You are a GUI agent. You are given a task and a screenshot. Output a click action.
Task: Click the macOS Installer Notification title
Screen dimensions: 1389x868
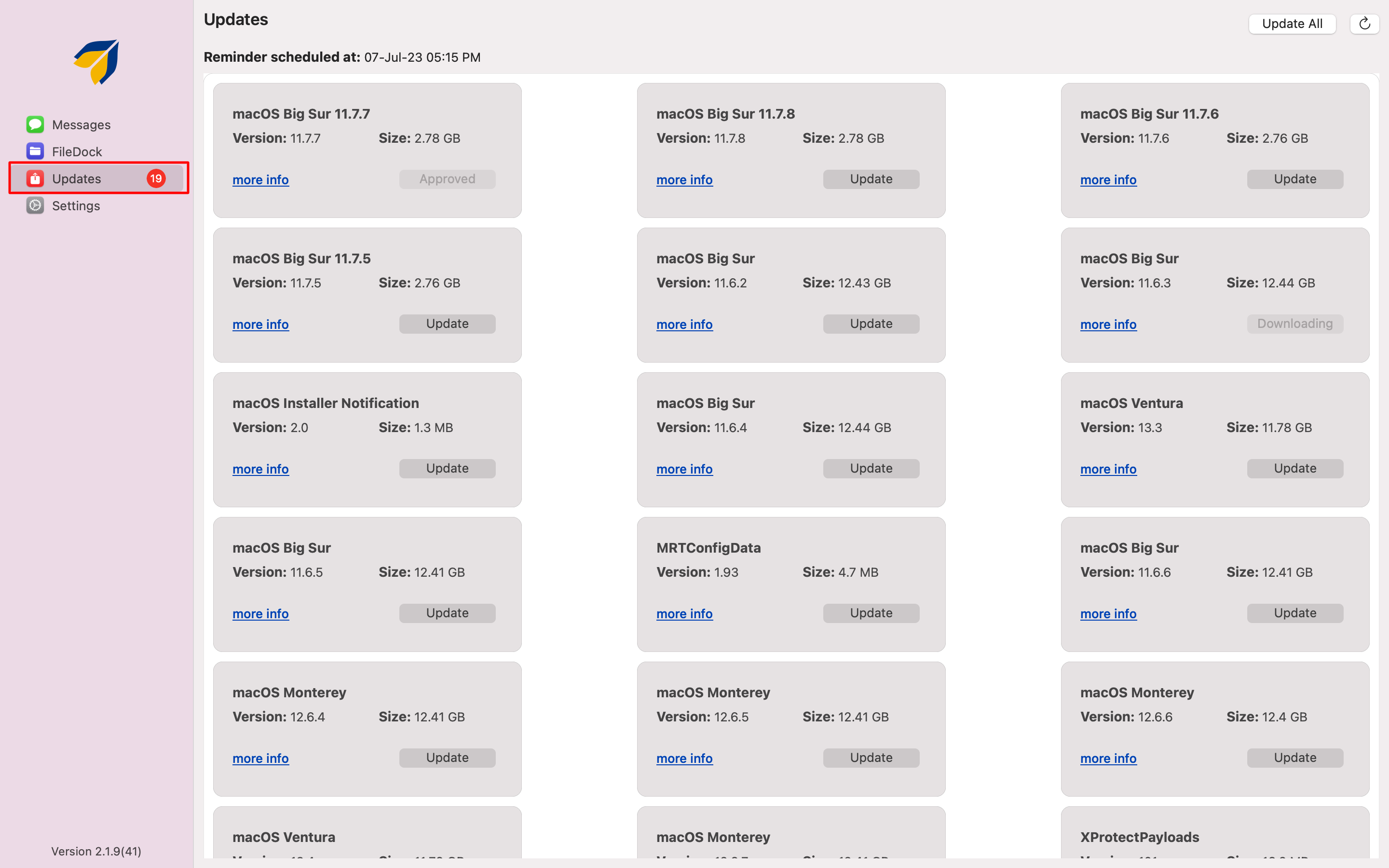pyautogui.click(x=326, y=403)
